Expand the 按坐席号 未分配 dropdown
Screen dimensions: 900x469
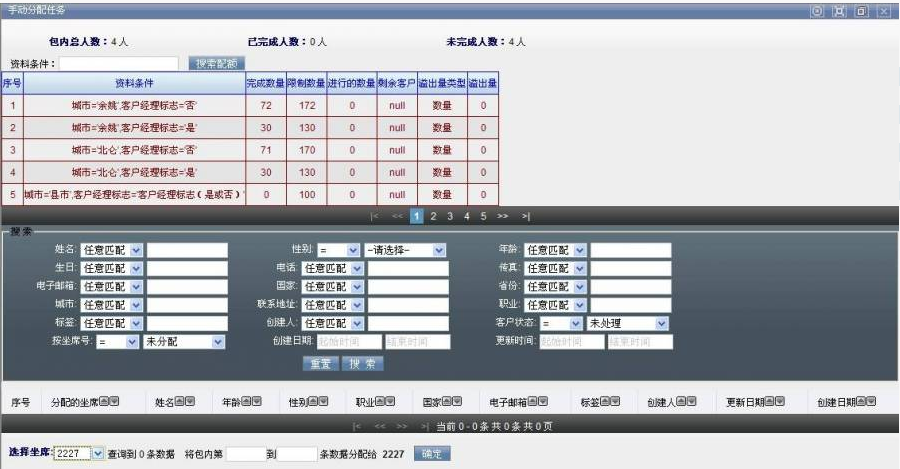coord(218,342)
